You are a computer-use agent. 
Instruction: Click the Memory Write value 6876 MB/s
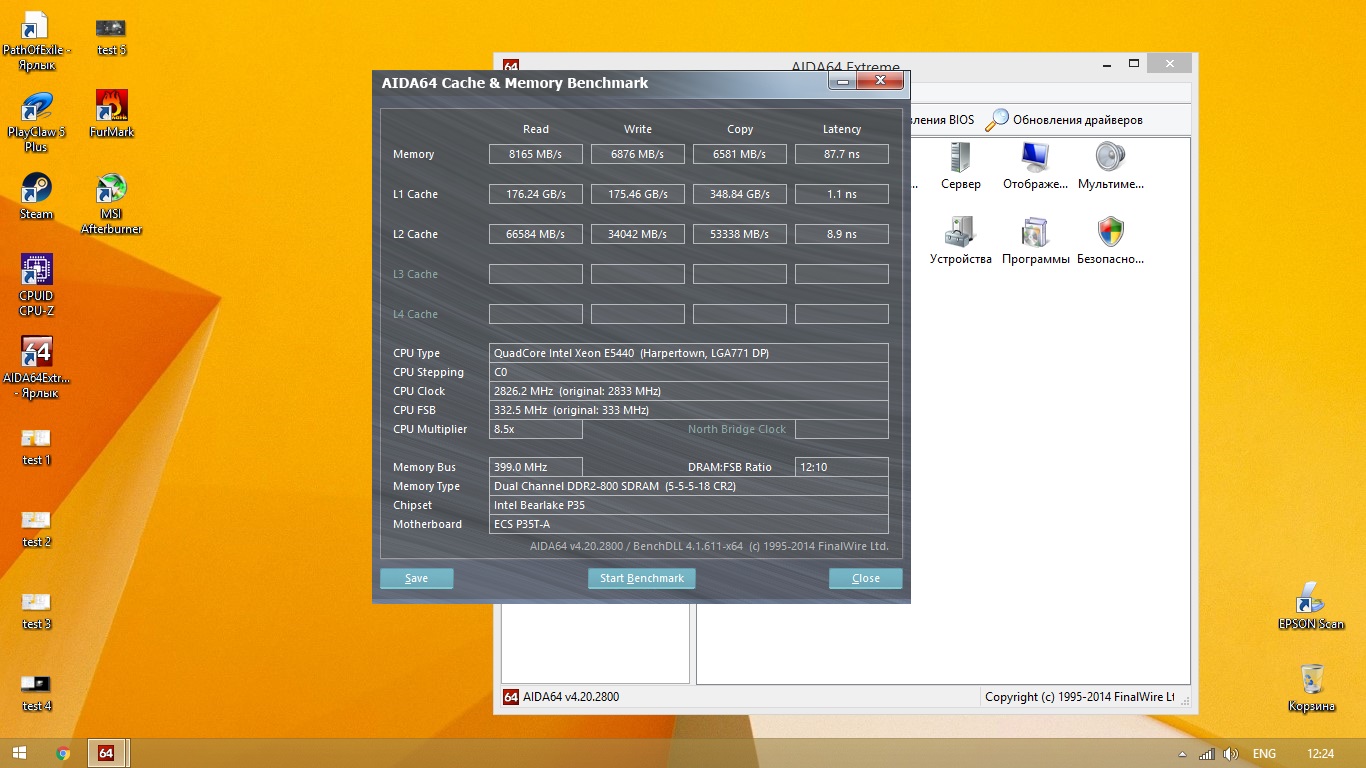(x=638, y=154)
